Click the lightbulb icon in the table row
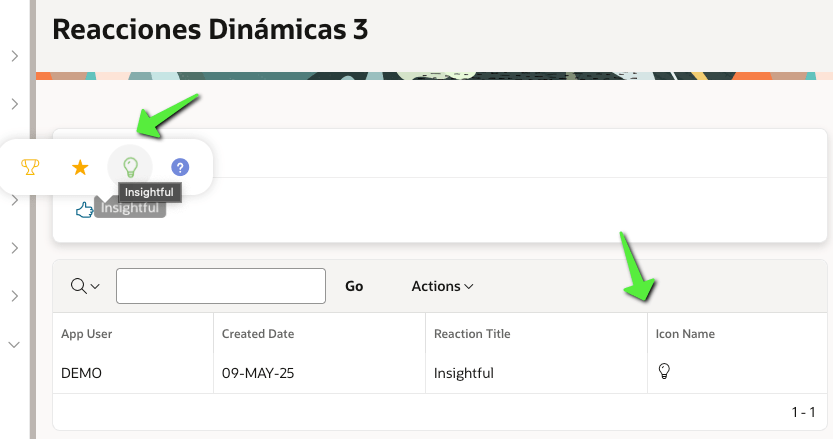833x439 pixels. [663, 372]
